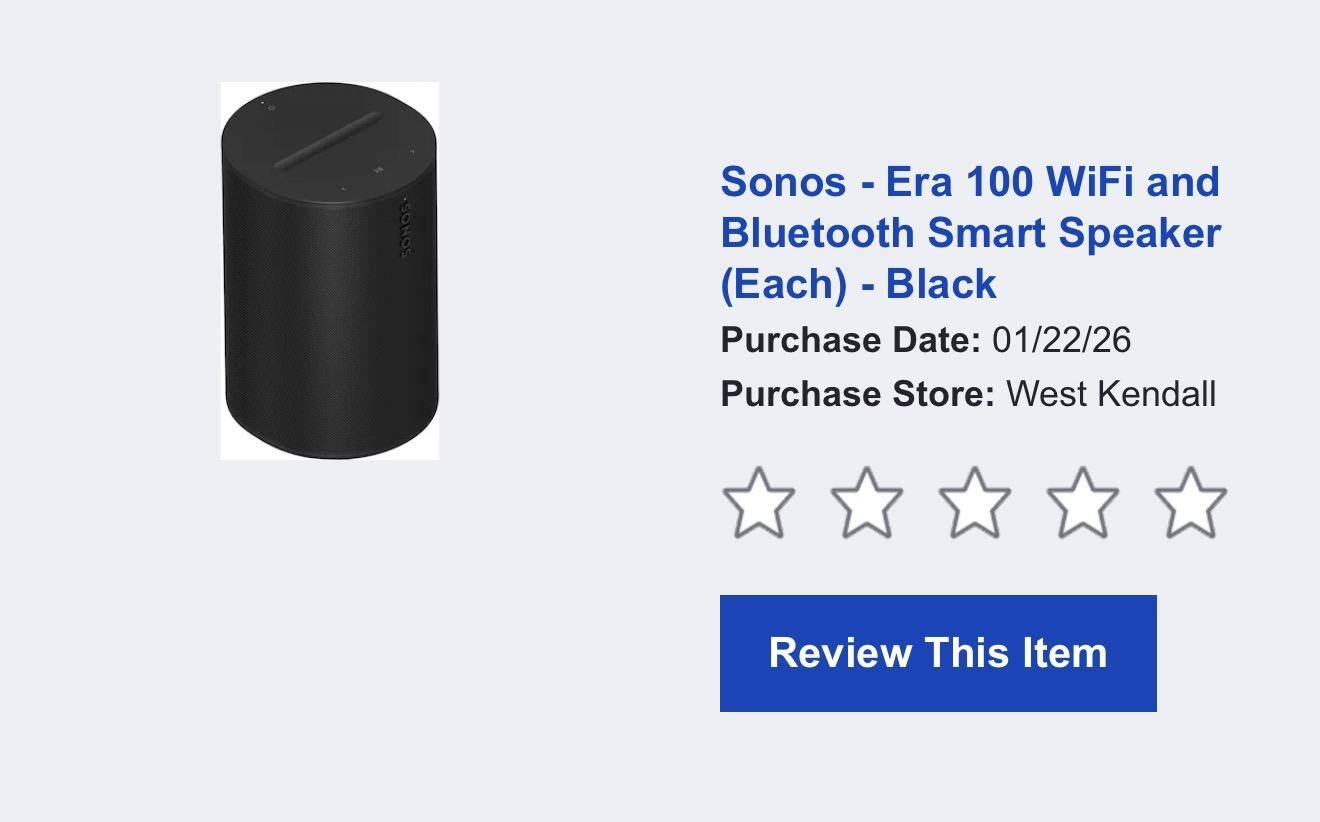Click the "(Each) - Black" title line
1320x822 pixels.
(858, 283)
